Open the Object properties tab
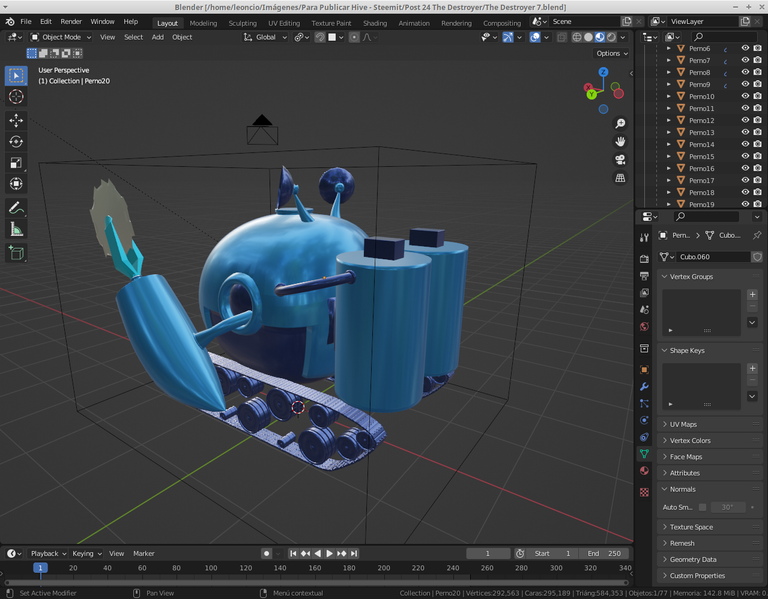This screenshot has width=768, height=599. [644, 370]
